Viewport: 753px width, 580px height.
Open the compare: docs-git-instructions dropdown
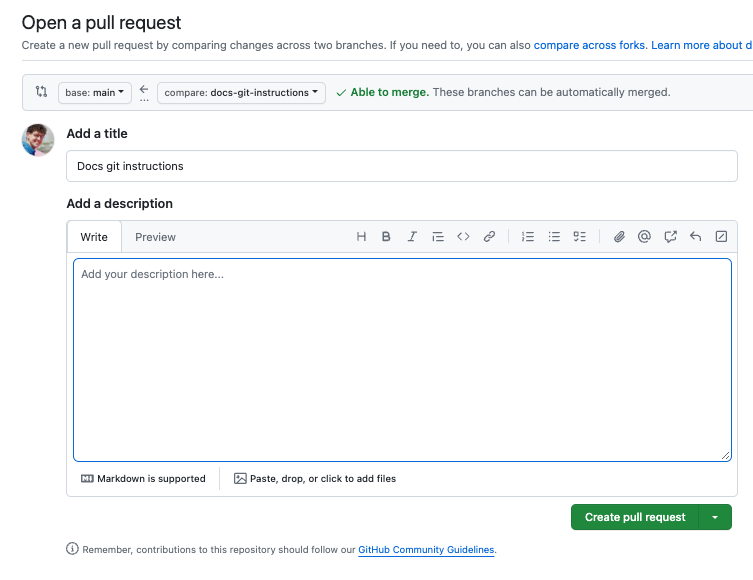point(241,93)
